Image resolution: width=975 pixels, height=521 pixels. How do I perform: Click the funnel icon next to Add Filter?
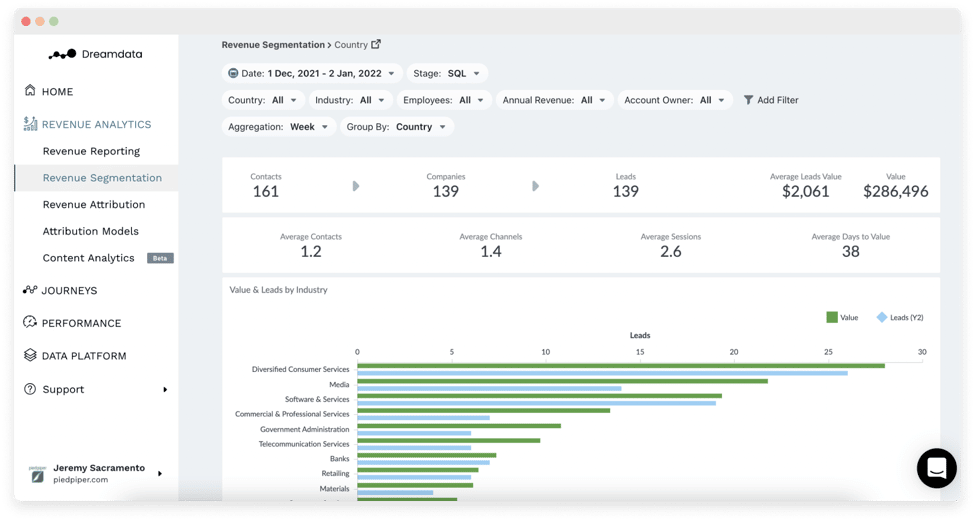(x=748, y=100)
